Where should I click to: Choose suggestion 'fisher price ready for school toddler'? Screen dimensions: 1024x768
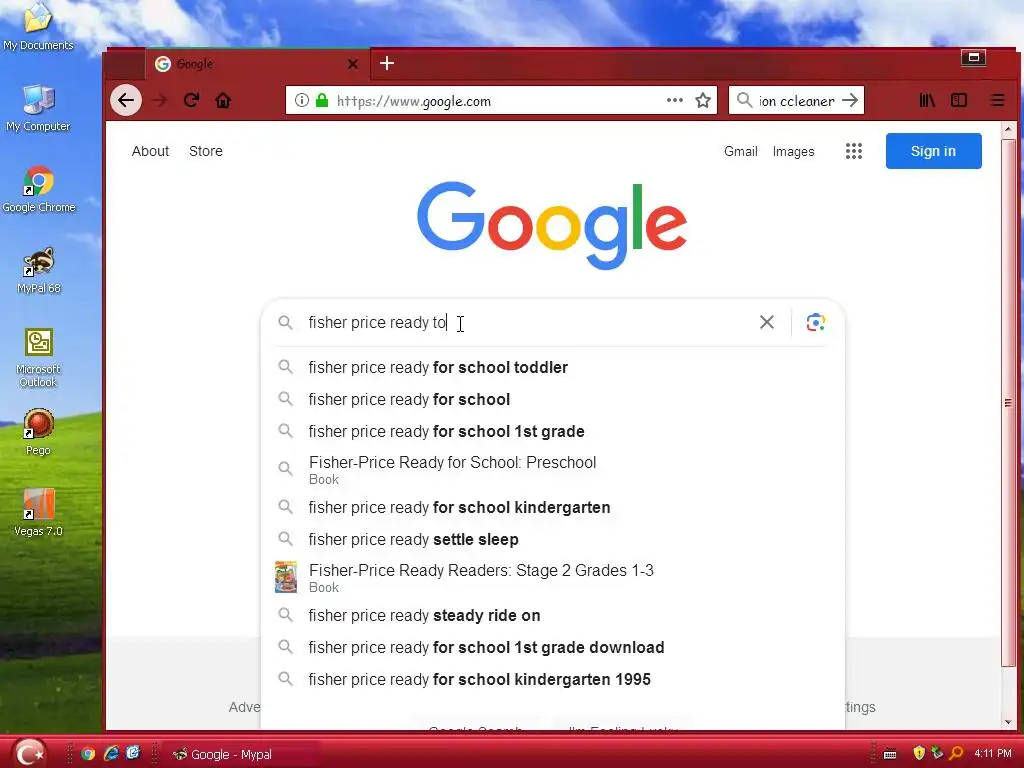tap(552, 367)
